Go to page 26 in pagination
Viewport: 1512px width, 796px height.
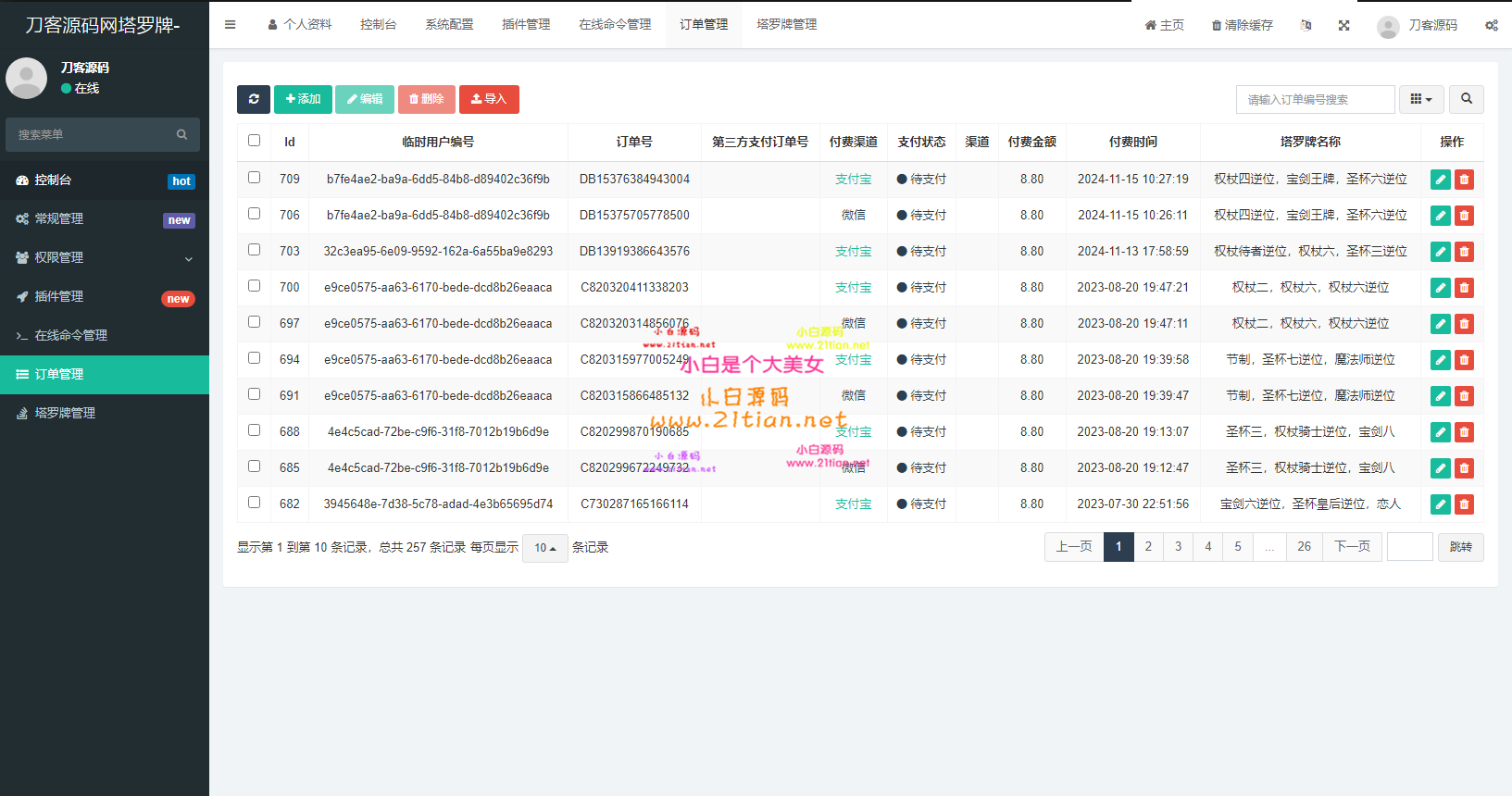click(x=1304, y=547)
